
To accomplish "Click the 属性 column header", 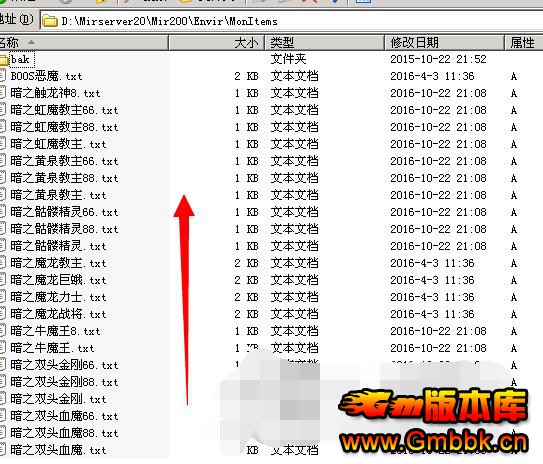I will [524, 43].
